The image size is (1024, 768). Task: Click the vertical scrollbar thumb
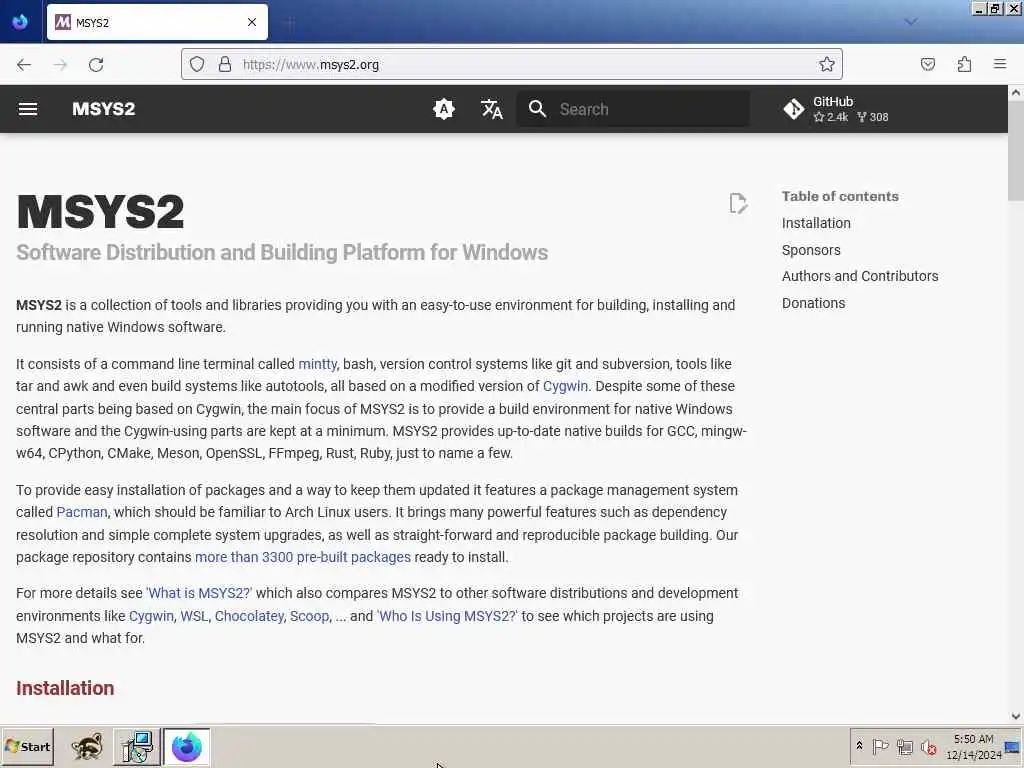[x=1016, y=150]
